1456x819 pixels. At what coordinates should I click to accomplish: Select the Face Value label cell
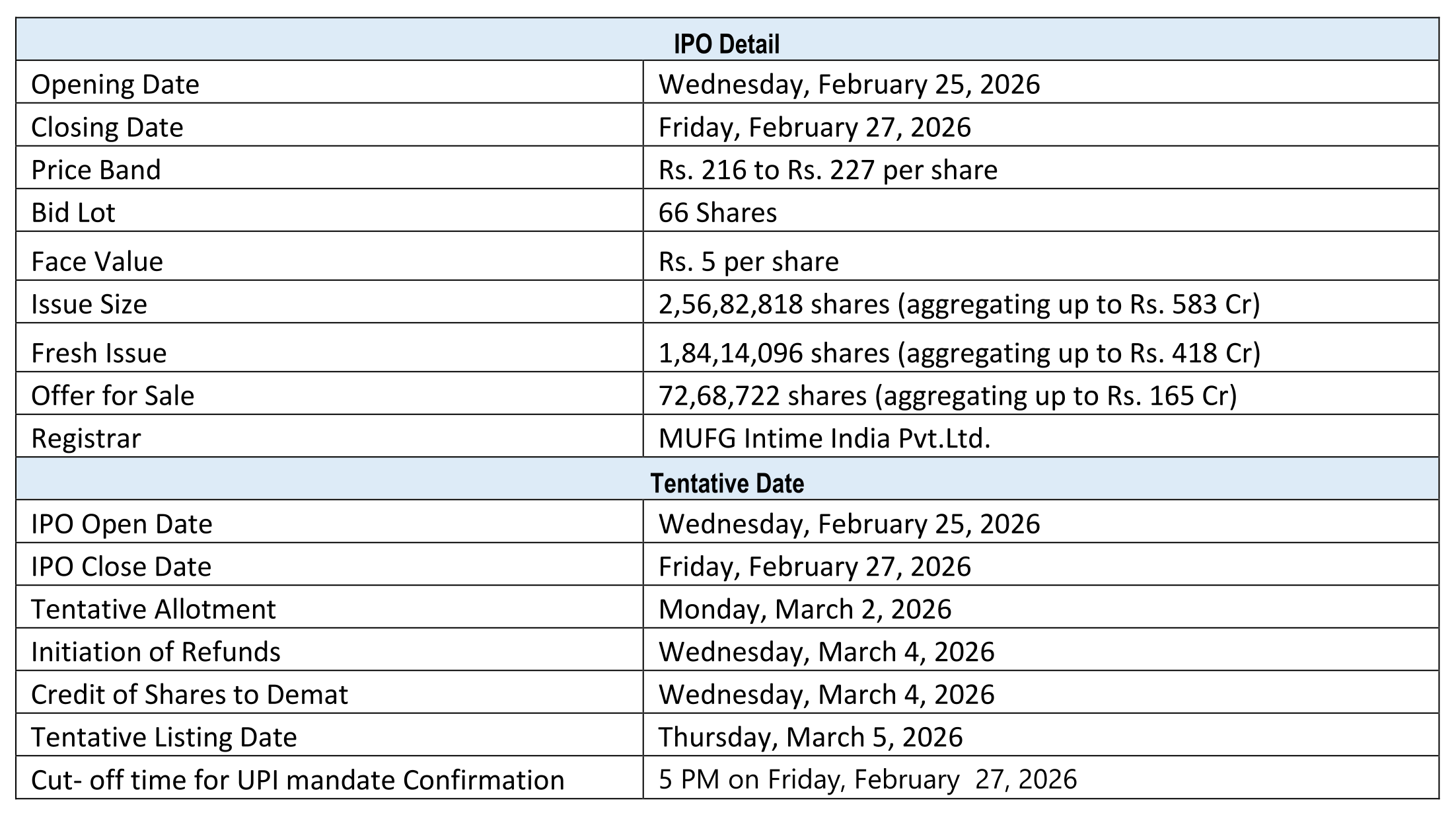pos(97,262)
